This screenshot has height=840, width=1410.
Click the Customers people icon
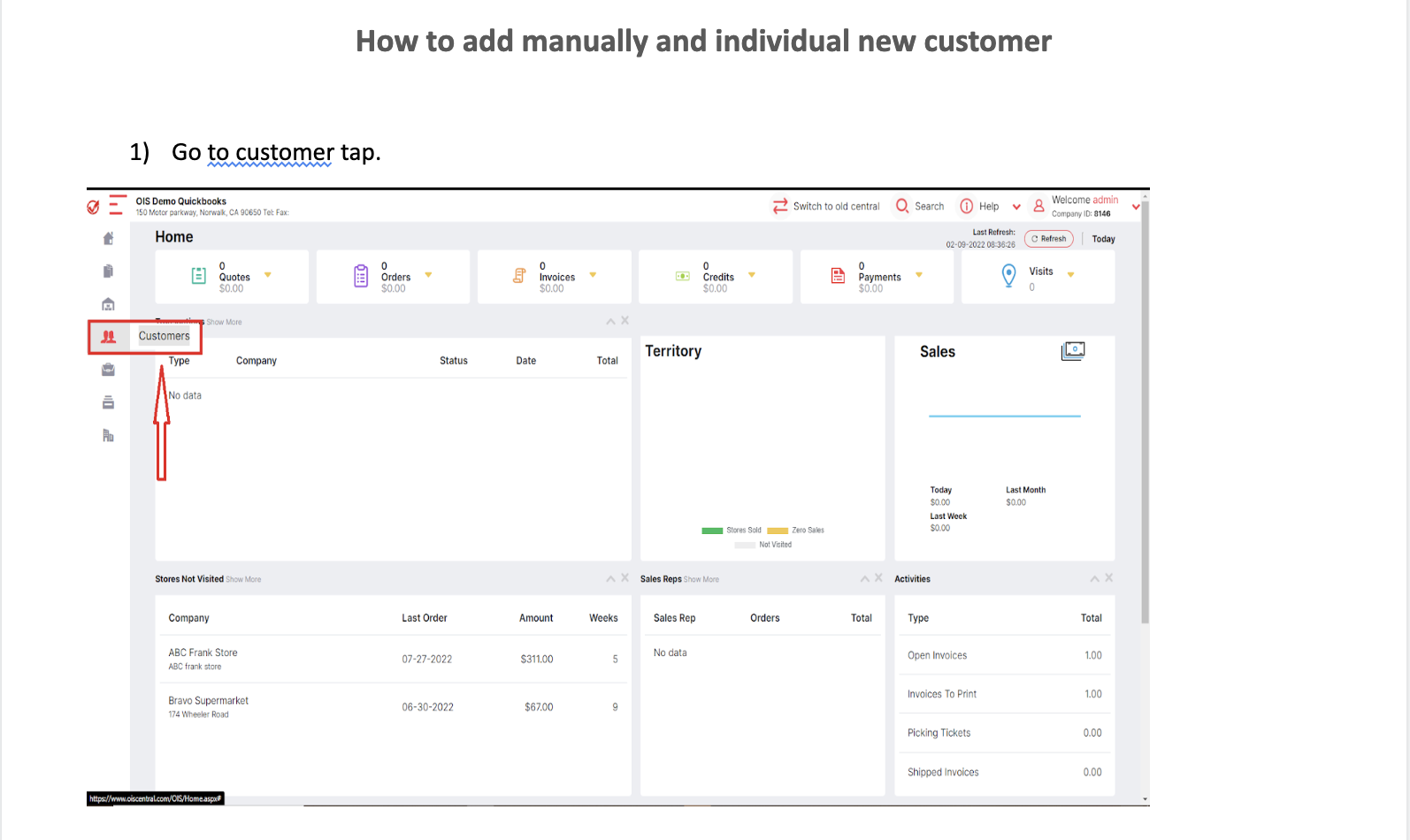[x=108, y=336]
